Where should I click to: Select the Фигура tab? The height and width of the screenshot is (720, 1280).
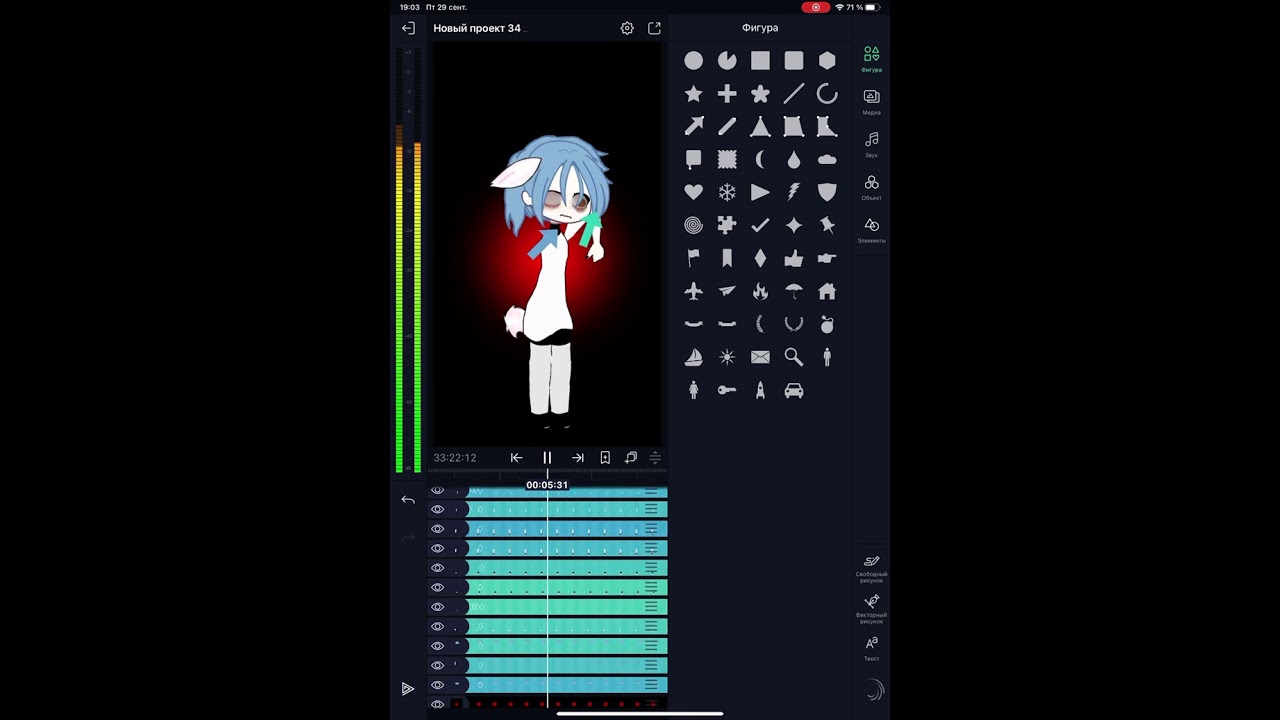[872, 58]
